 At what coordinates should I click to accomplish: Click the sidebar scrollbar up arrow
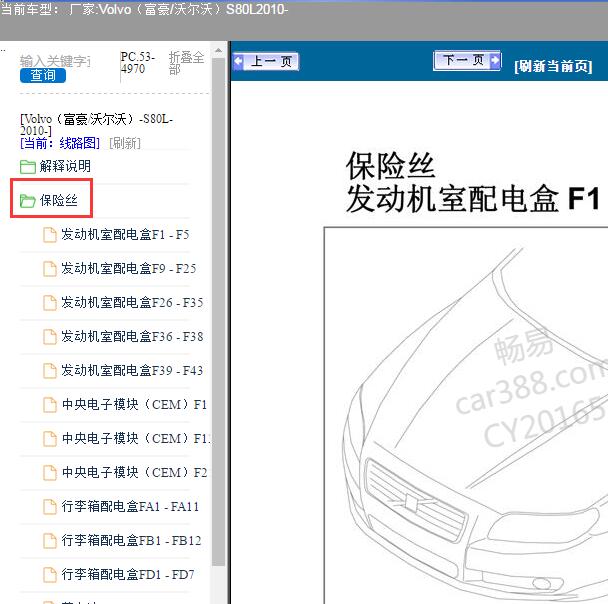(218, 50)
